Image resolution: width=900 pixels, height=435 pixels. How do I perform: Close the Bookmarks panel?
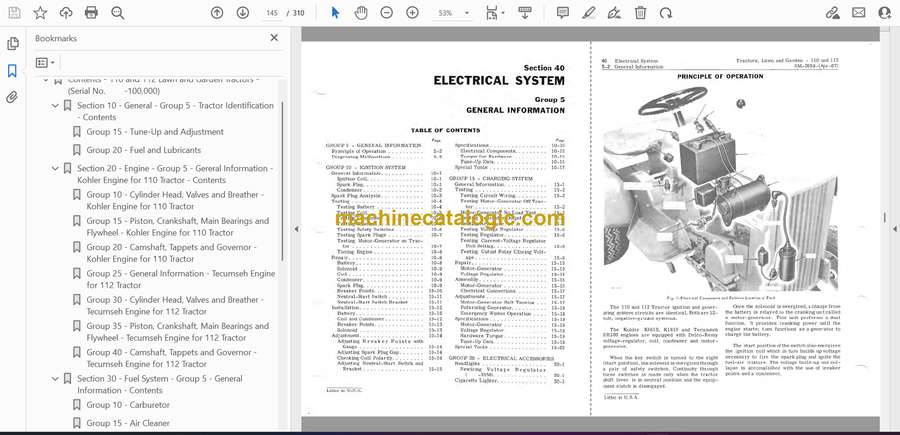pyautogui.click(x=274, y=38)
